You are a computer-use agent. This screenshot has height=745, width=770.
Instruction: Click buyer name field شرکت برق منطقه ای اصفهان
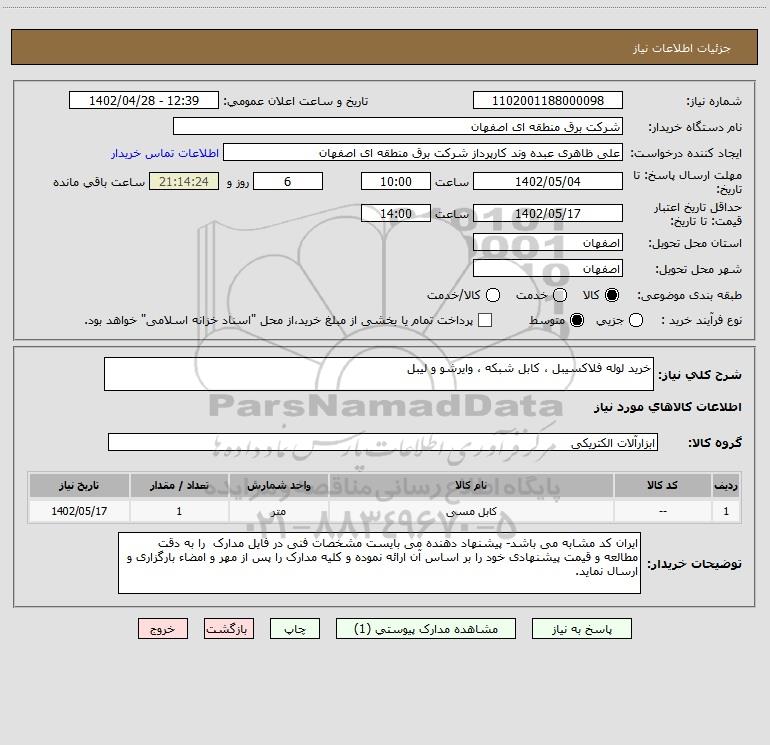(398, 126)
